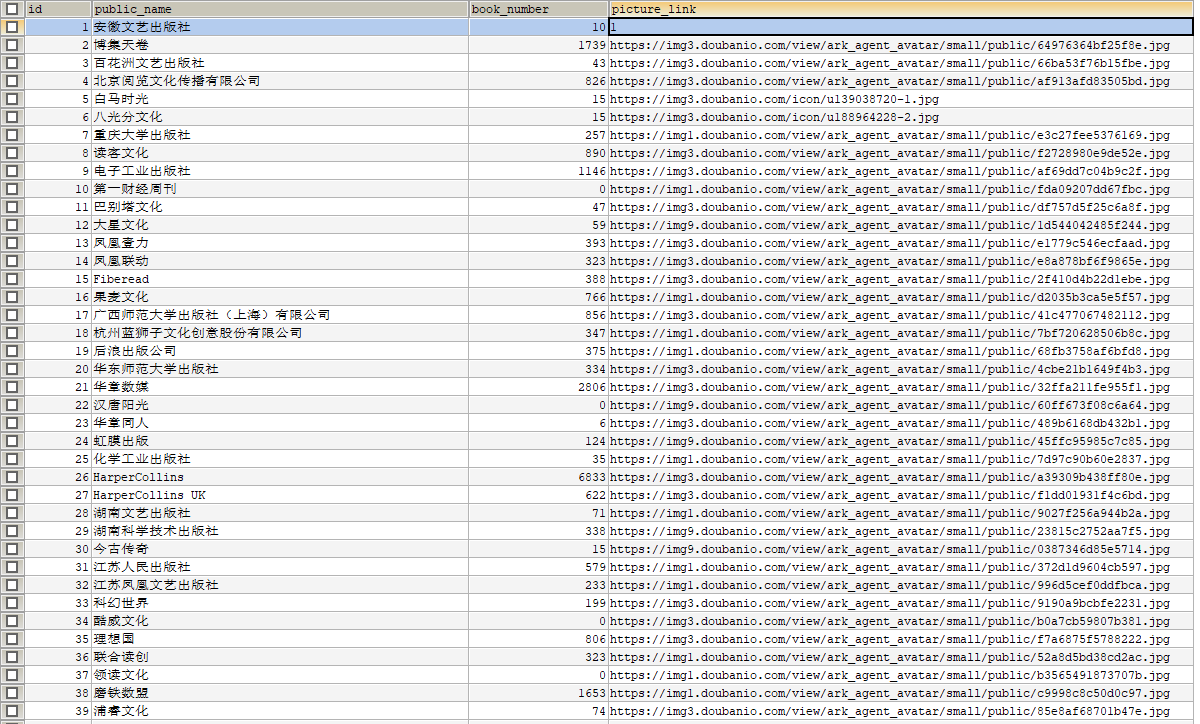Click the u188964228-2.jpg icon link cell
The width and height of the screenshot is (1200, 724).
(x=901, y=117)
